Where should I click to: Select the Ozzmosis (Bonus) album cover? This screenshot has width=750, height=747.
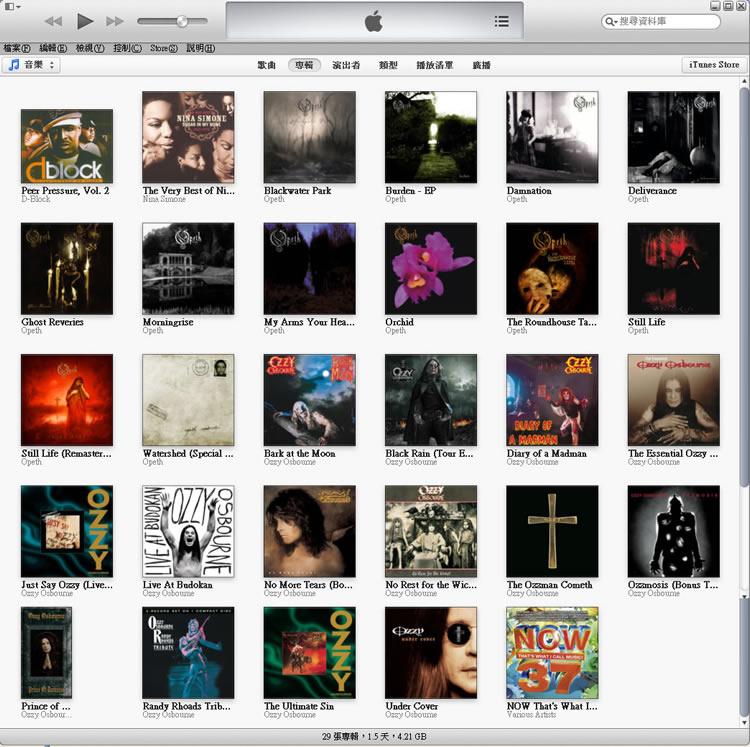pyautogui.click(x=673, y=531)
